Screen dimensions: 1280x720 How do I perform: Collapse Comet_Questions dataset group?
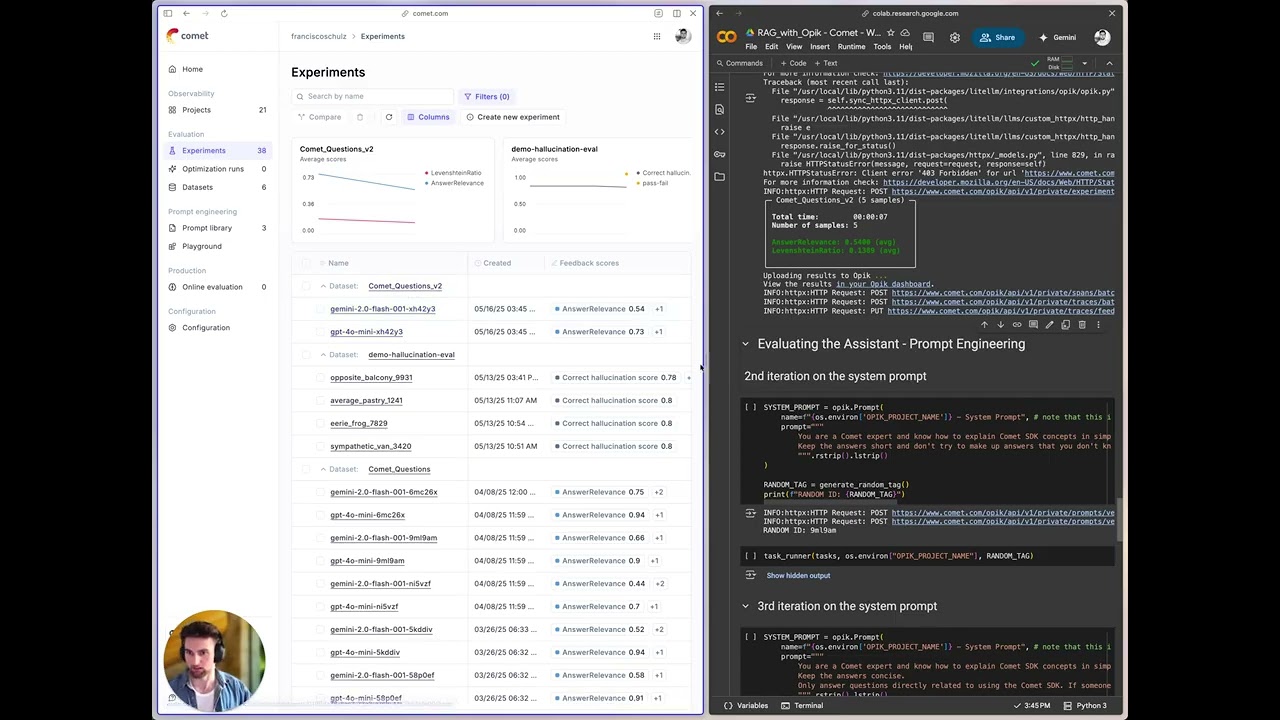coord(323,469)
